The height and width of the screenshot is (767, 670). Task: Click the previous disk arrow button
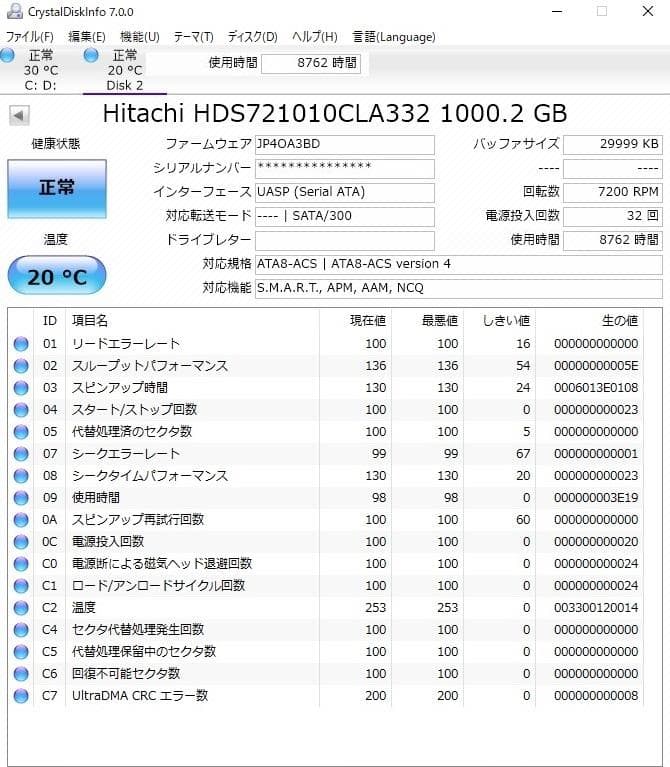point(19,115)
